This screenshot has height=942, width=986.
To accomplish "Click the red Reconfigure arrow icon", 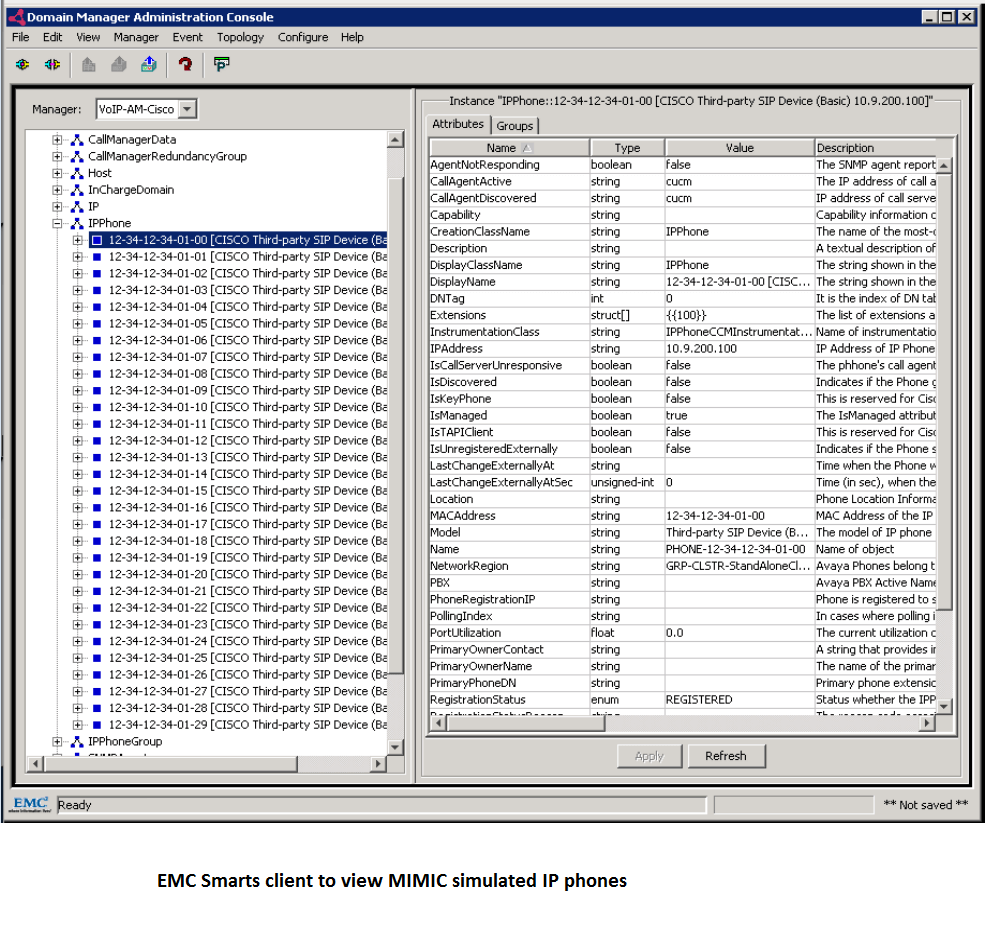I will tap(185, 64).
